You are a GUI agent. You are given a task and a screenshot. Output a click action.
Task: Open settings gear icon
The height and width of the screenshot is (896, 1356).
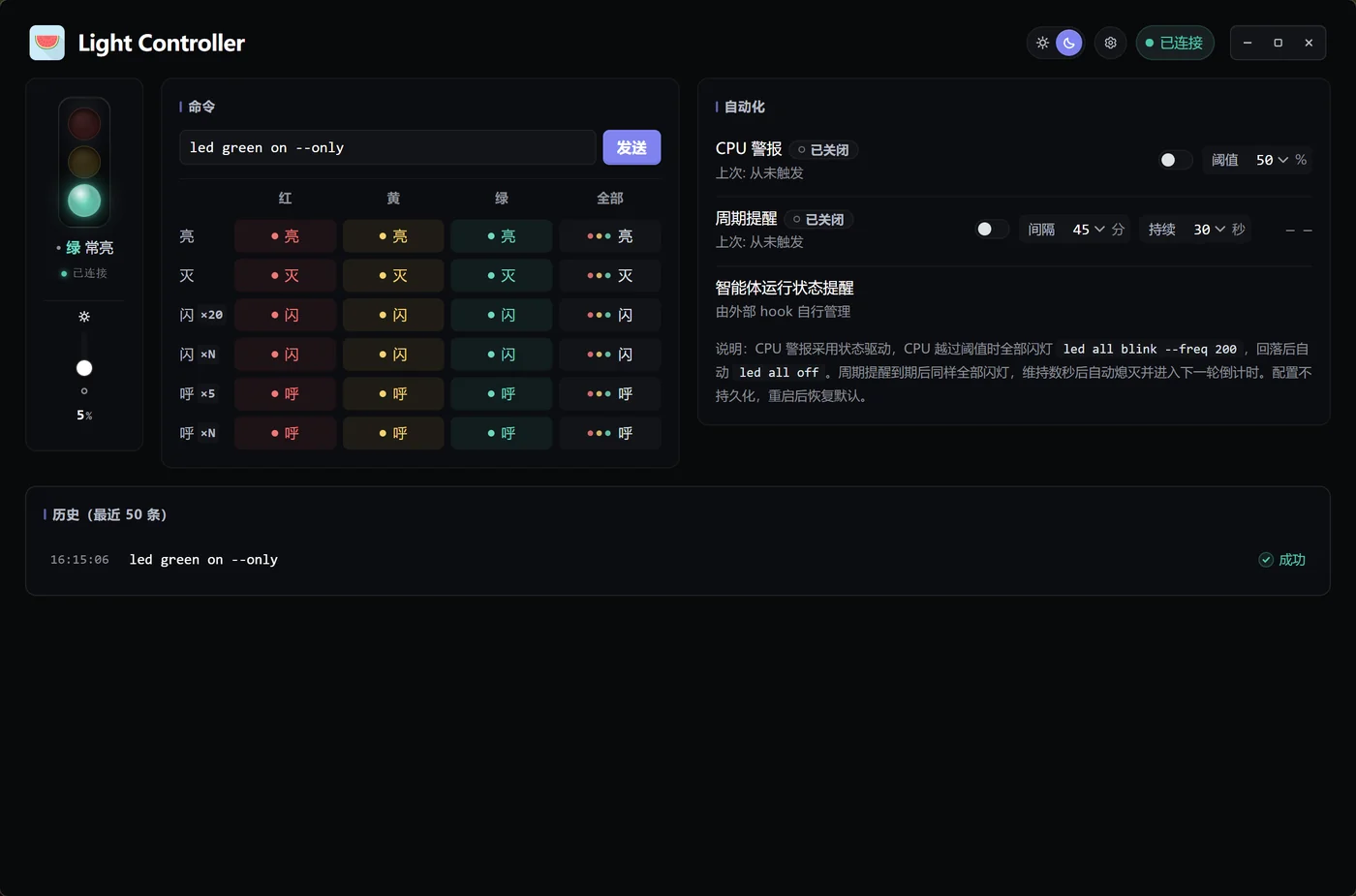pos(1110,43)
